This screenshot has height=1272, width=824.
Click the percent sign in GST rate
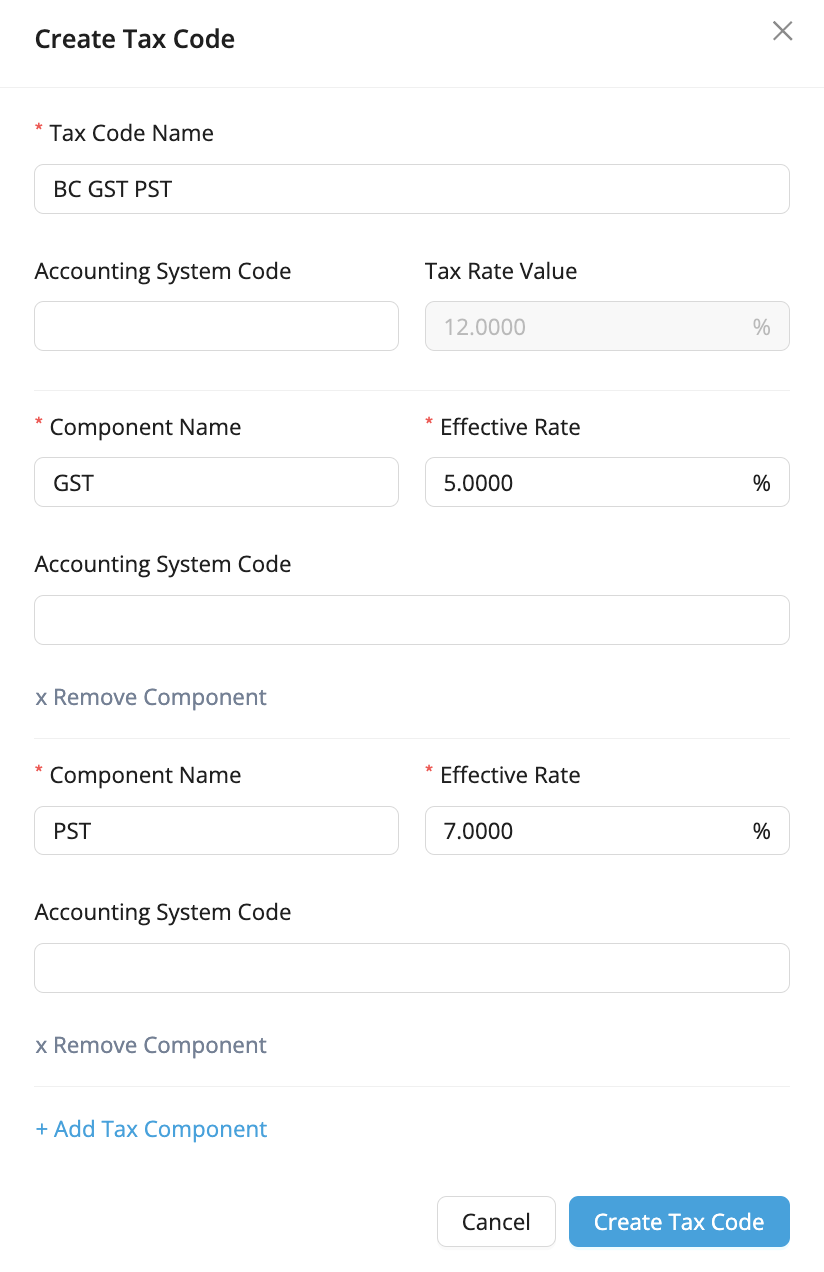[762, 483]
